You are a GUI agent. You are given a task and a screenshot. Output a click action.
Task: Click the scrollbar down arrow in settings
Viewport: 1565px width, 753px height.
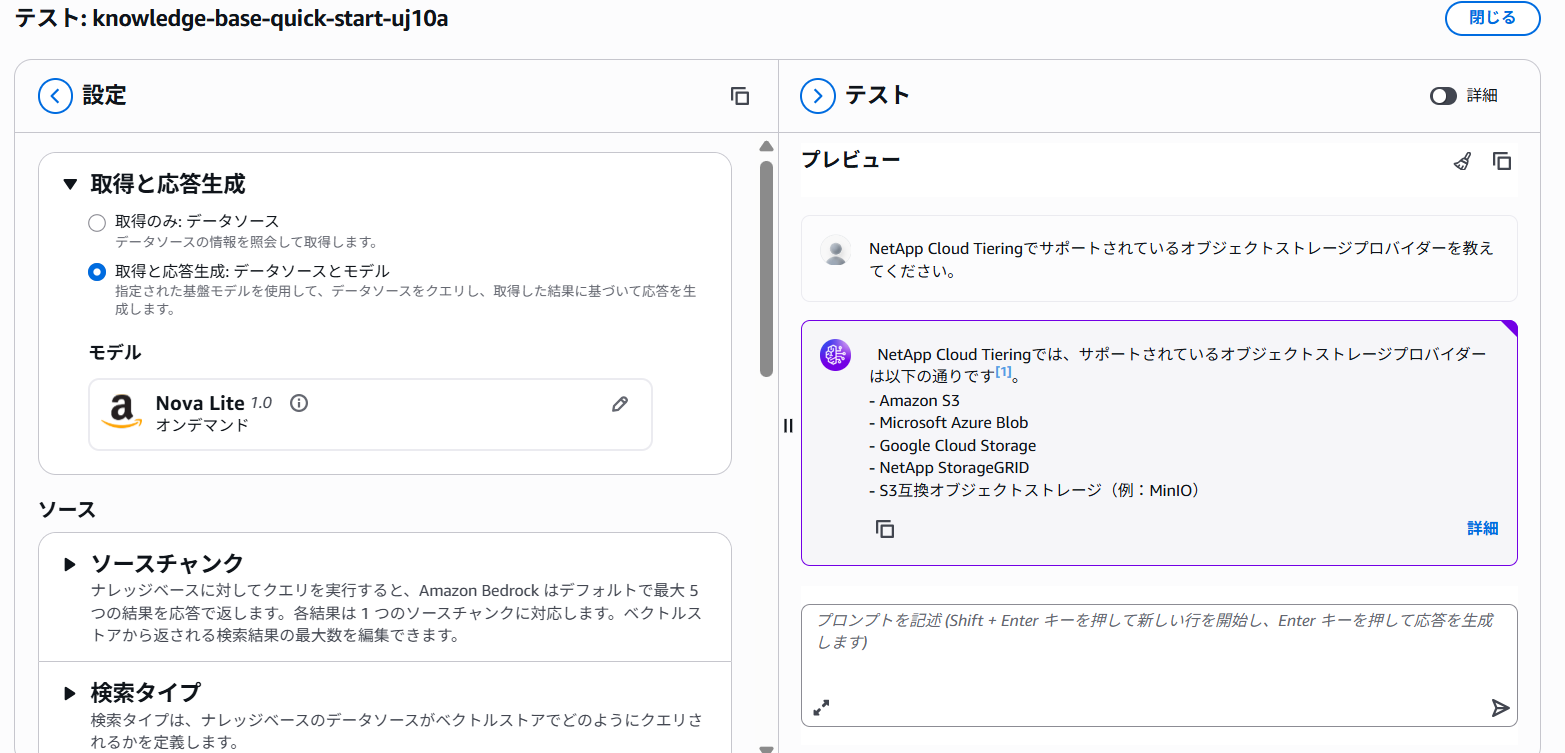pyautogui.click(x=767, y=748)
